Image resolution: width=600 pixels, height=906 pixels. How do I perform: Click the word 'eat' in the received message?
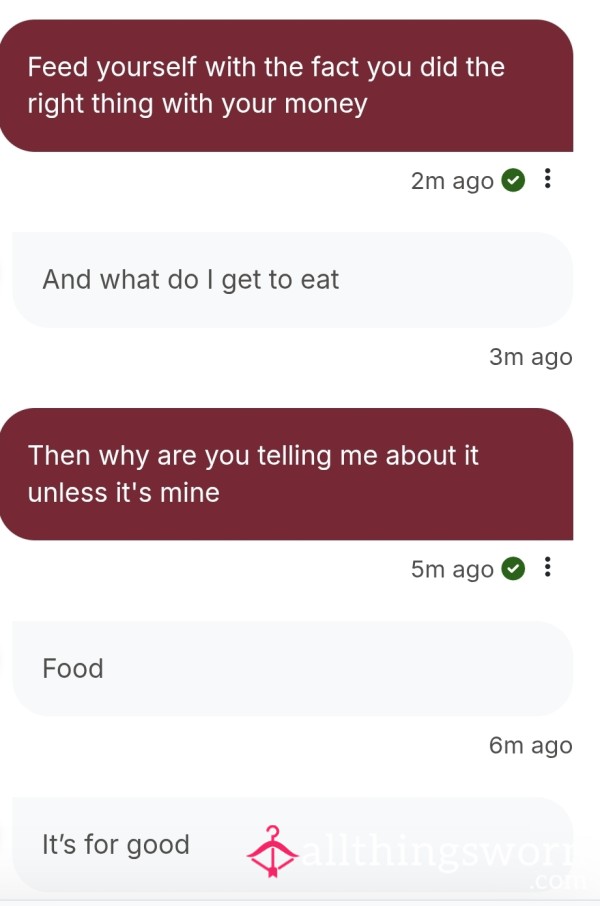tap(320, 280)
